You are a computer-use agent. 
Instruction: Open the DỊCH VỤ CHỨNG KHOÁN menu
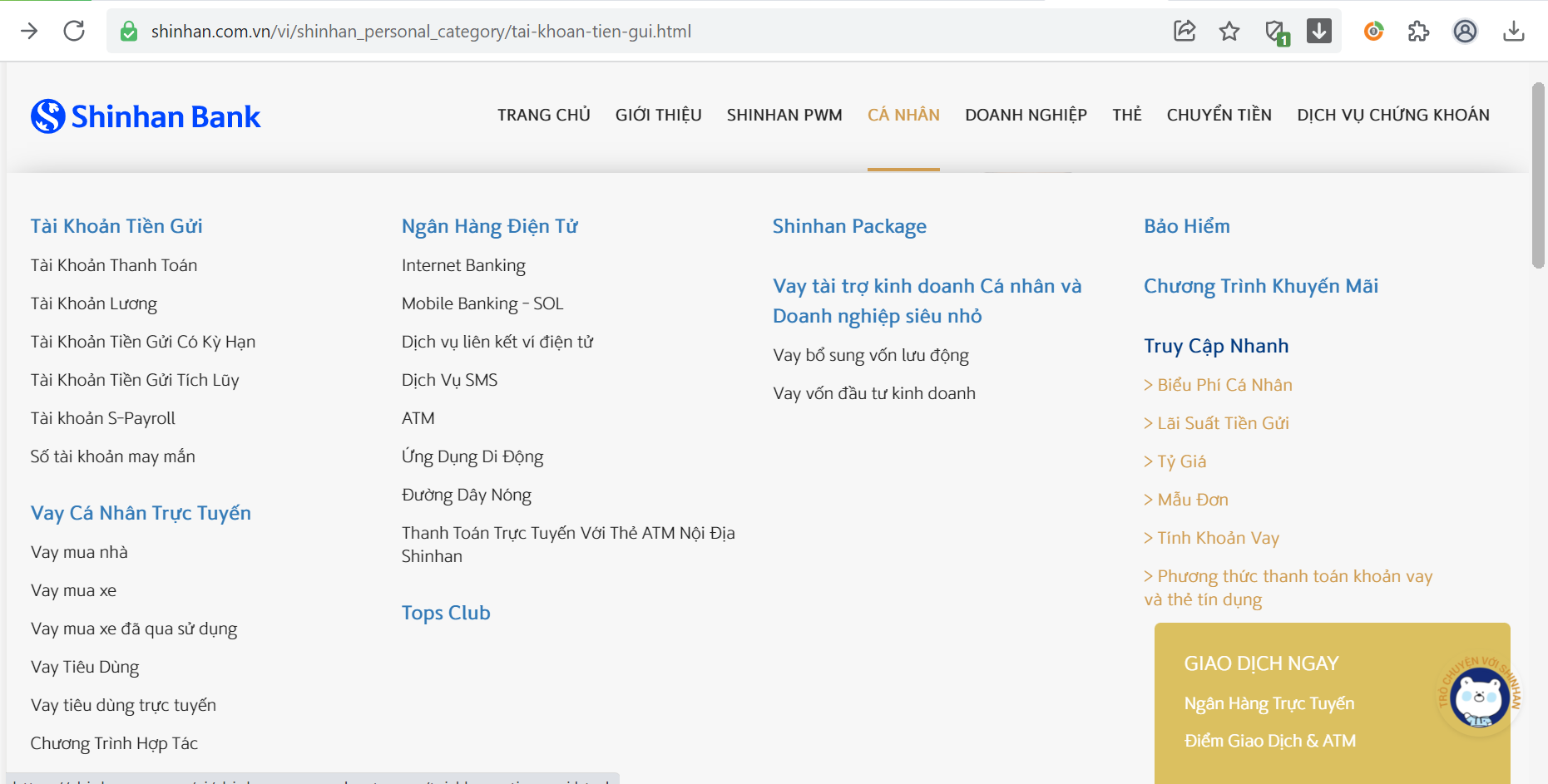[x=1393, y=115]
